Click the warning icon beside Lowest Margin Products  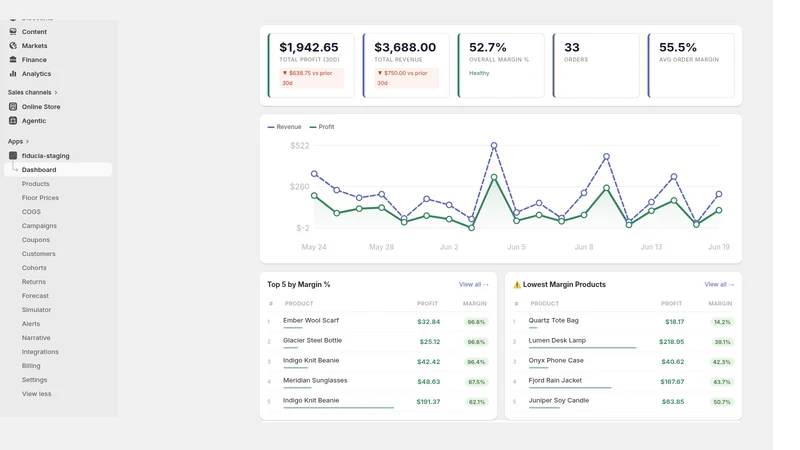click(517, 285)
